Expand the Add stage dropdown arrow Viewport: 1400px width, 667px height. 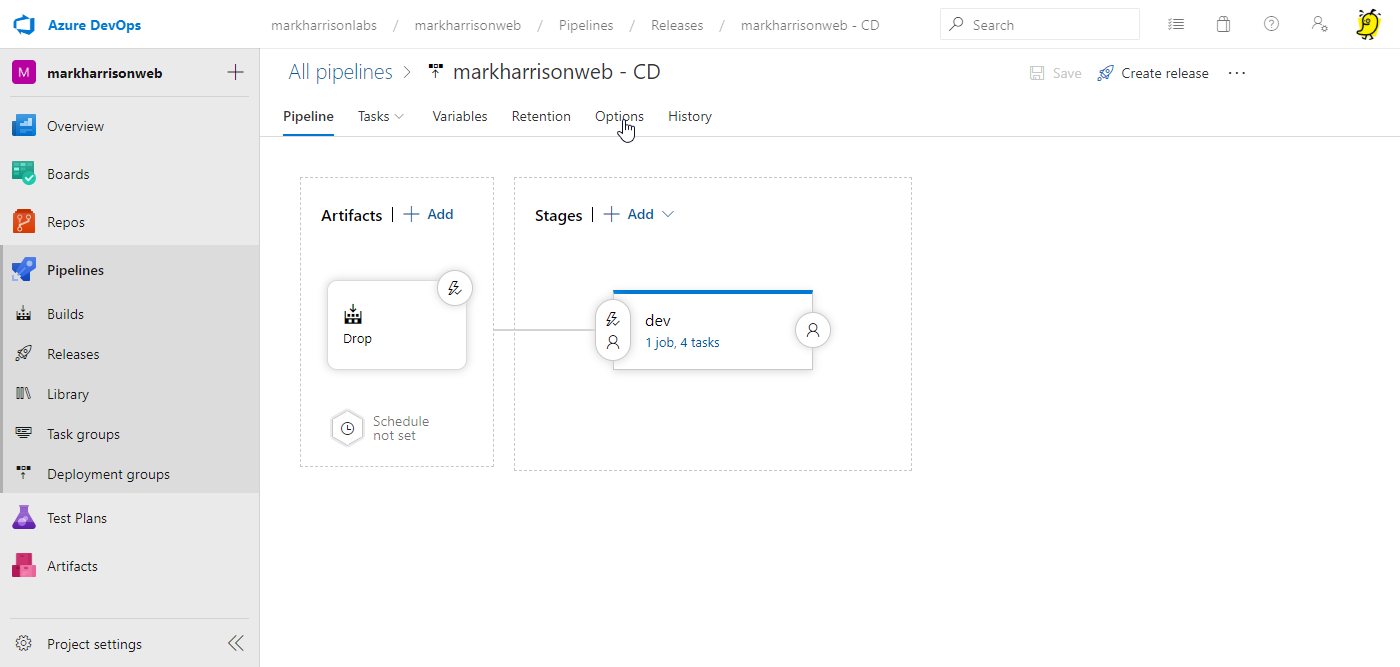(668, 215)
